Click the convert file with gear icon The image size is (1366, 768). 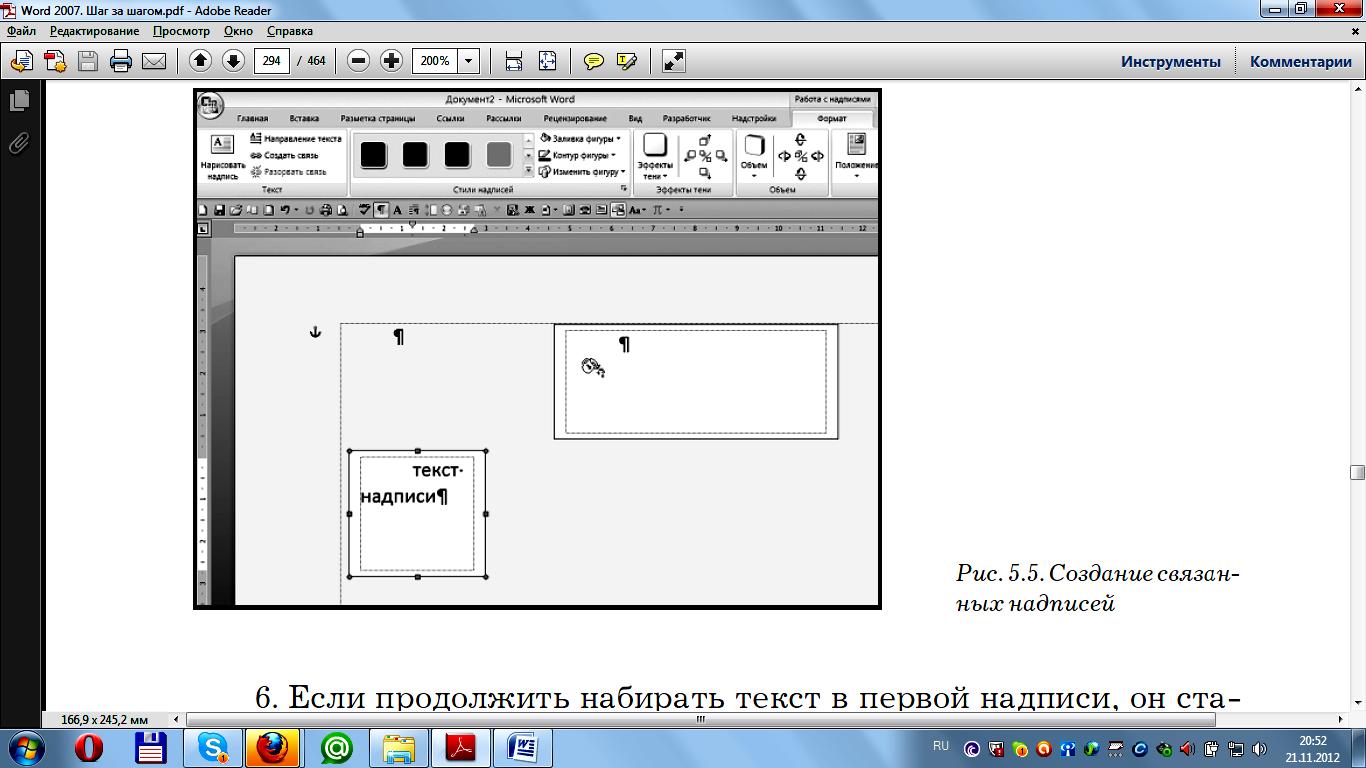click(x=55, y=61)
